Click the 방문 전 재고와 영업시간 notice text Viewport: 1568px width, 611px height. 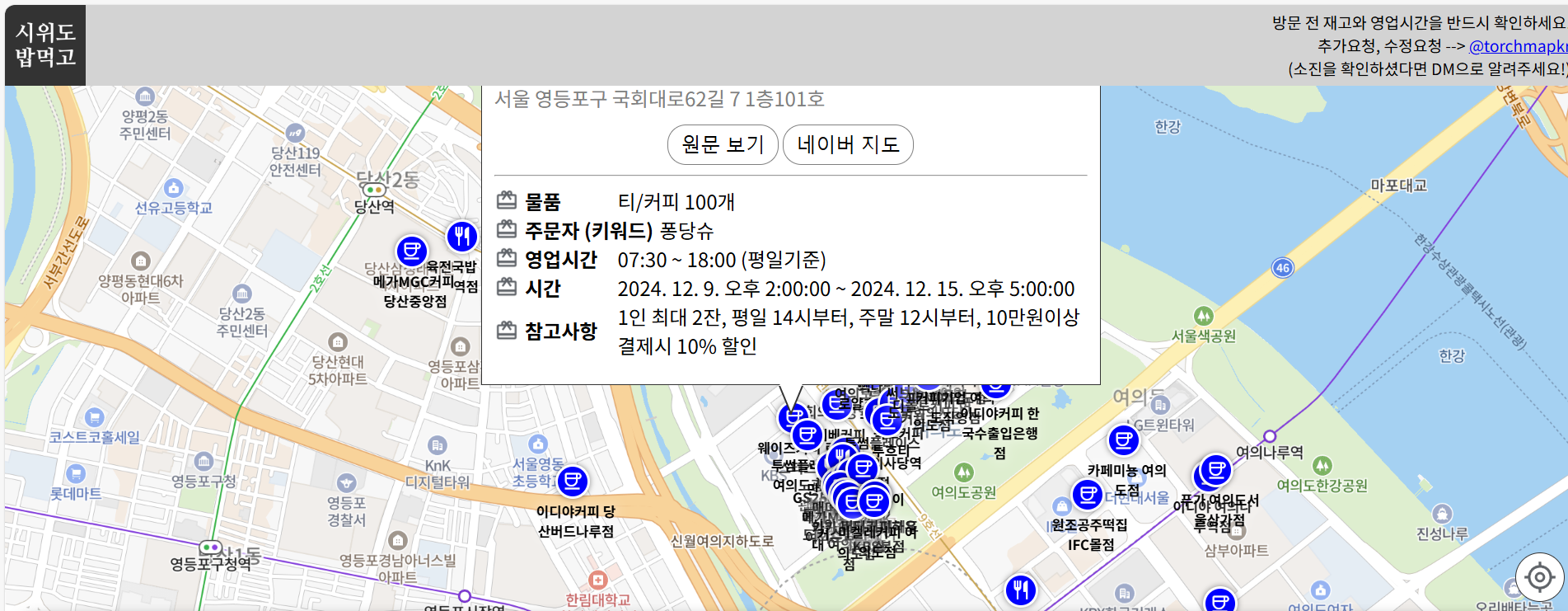point(1419,23)
